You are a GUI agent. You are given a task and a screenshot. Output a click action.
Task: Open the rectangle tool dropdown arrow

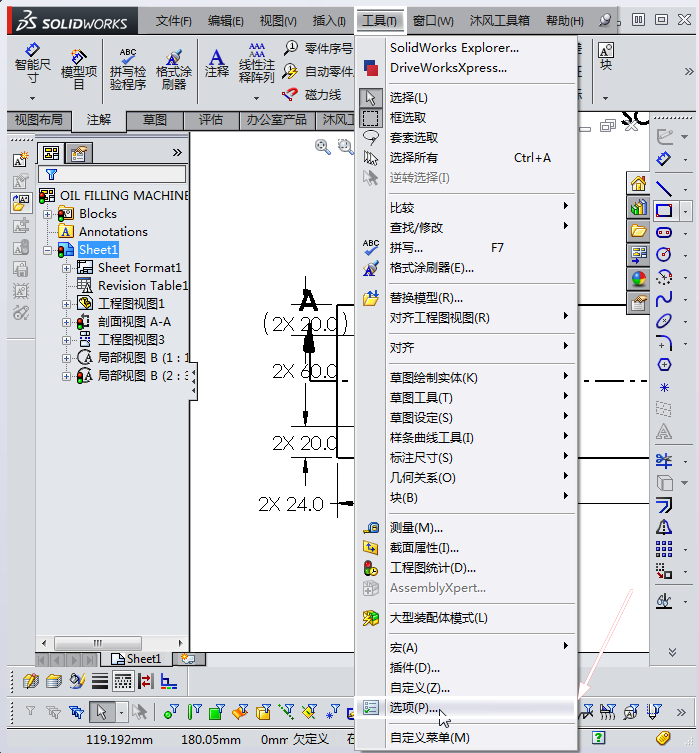(x=685, y=211)
